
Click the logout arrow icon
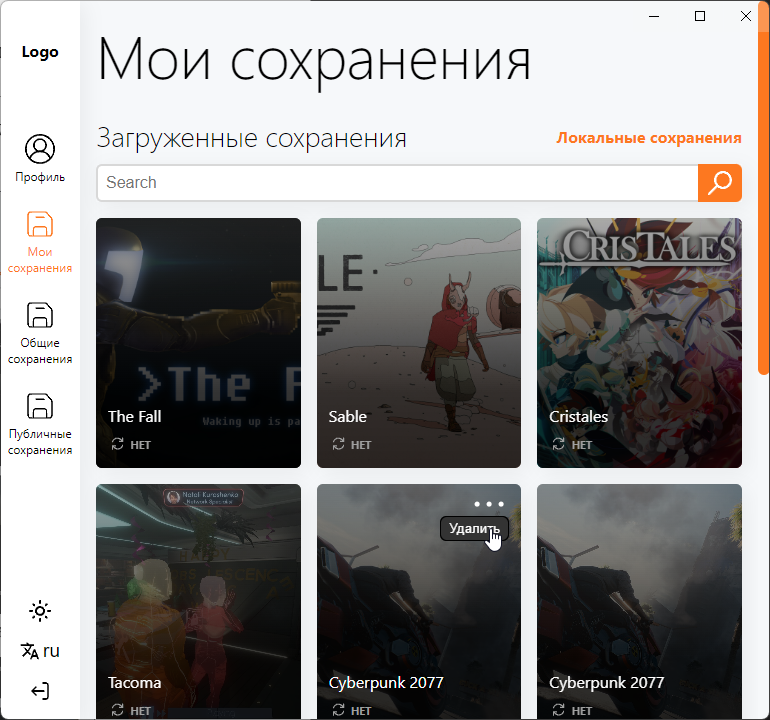click(x=40, y=691)
